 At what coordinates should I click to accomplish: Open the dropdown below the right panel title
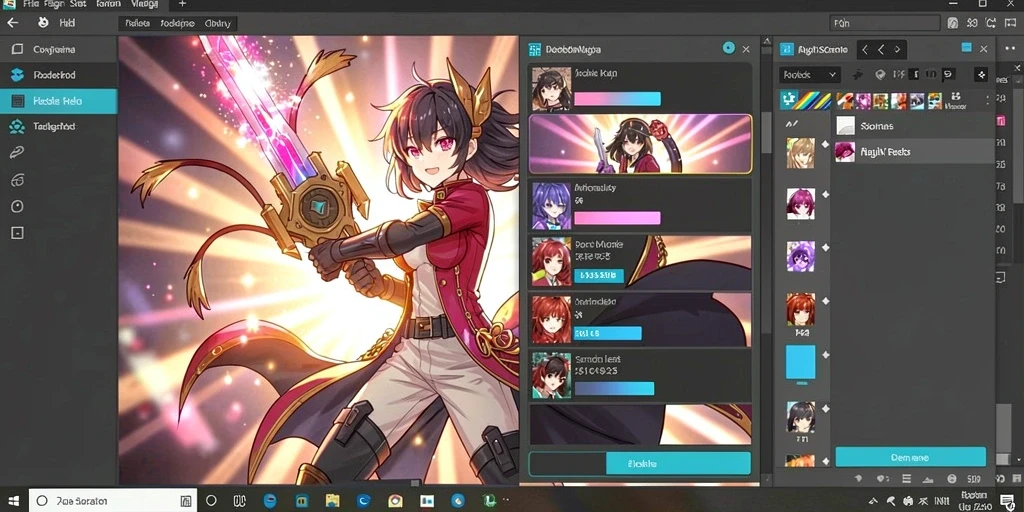[x=809, y=75]
